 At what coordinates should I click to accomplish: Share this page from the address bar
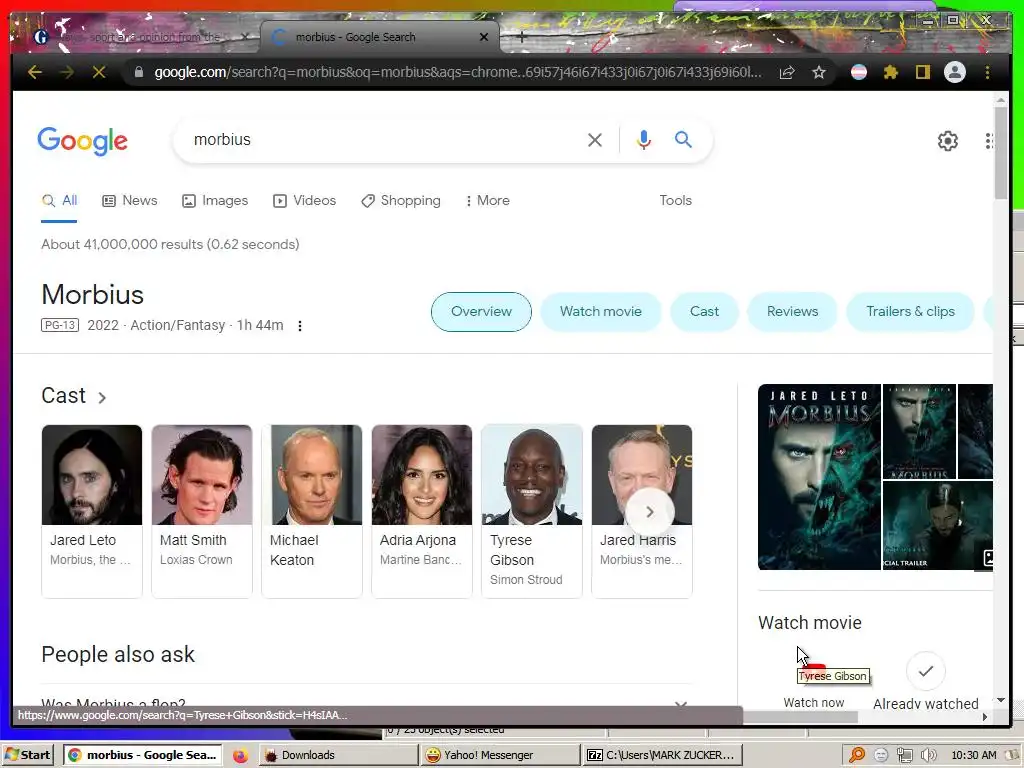coord(787,72)
